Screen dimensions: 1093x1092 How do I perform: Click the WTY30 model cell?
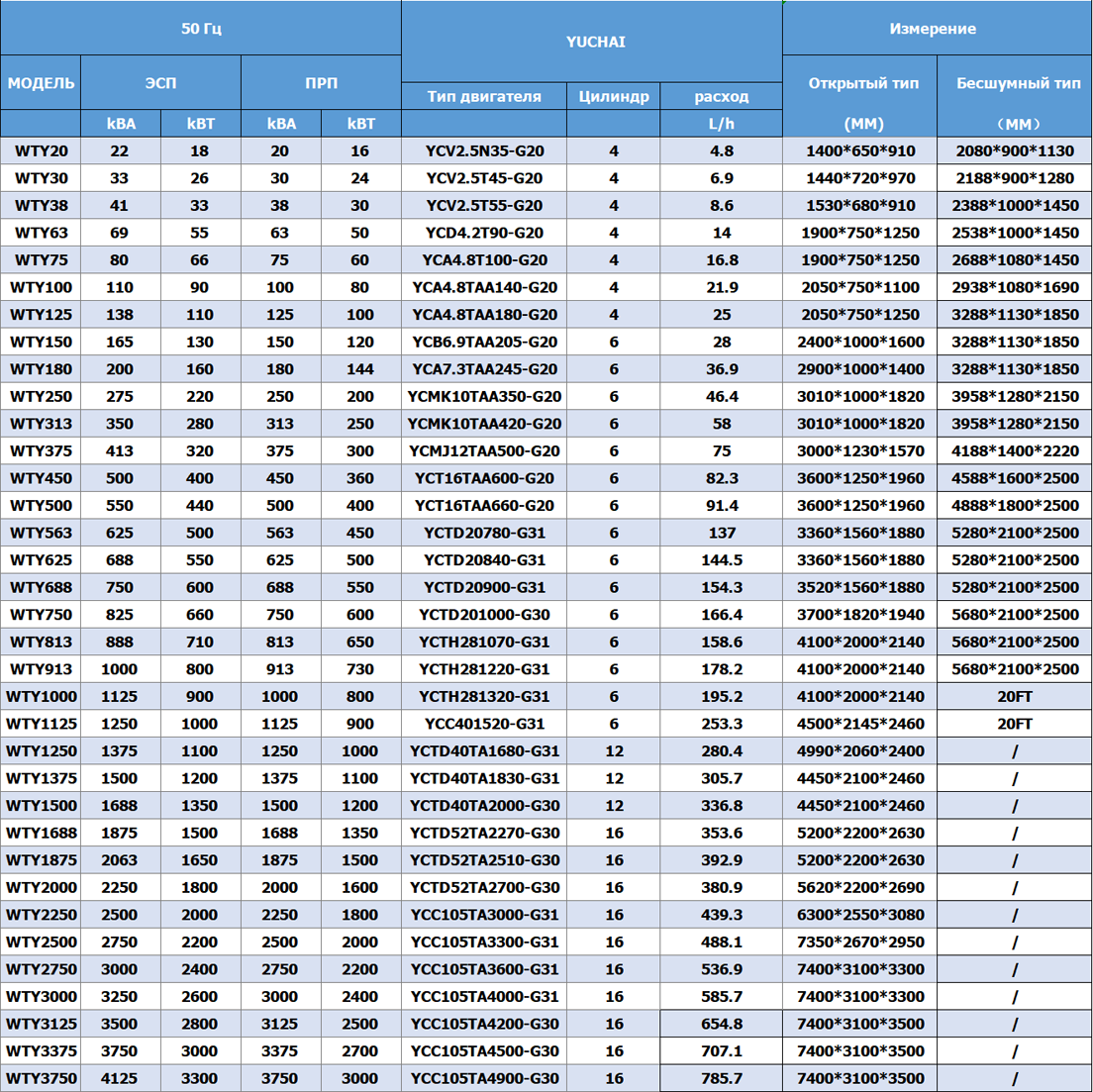pyautogui.click(x=42, y=177)
